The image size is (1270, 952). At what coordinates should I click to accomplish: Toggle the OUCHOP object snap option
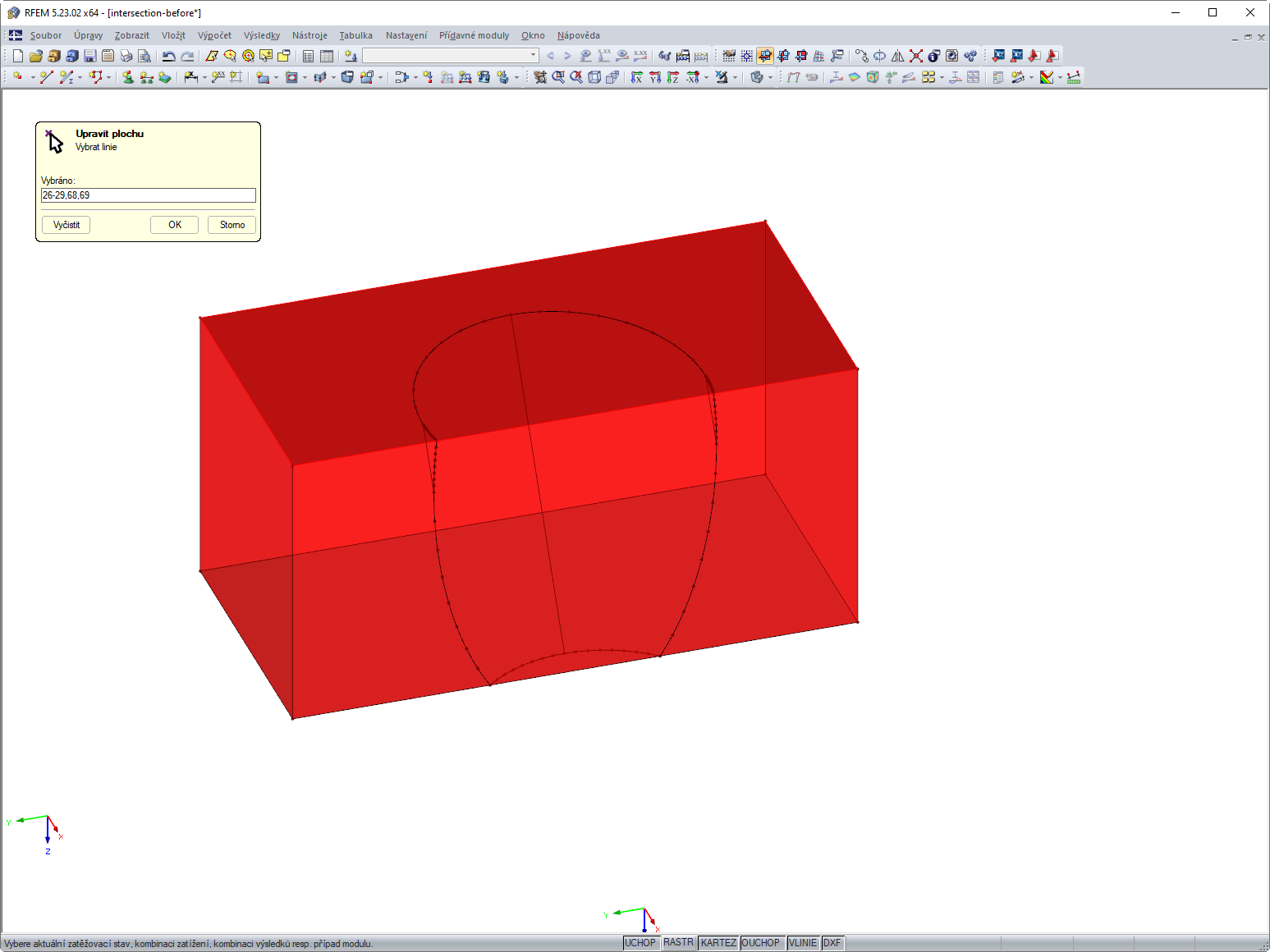pos(761,943)
